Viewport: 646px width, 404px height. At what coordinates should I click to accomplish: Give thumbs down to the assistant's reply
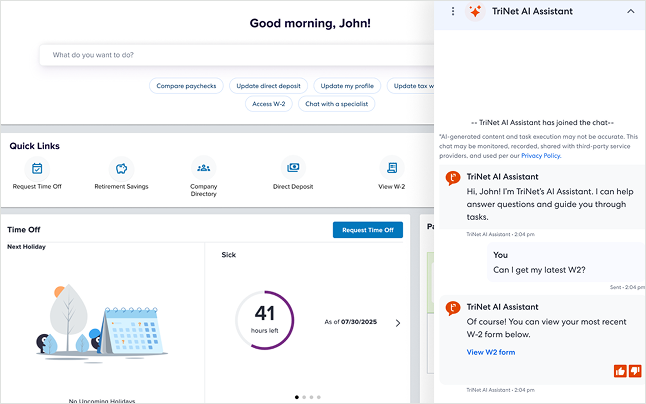coord(635,371)
